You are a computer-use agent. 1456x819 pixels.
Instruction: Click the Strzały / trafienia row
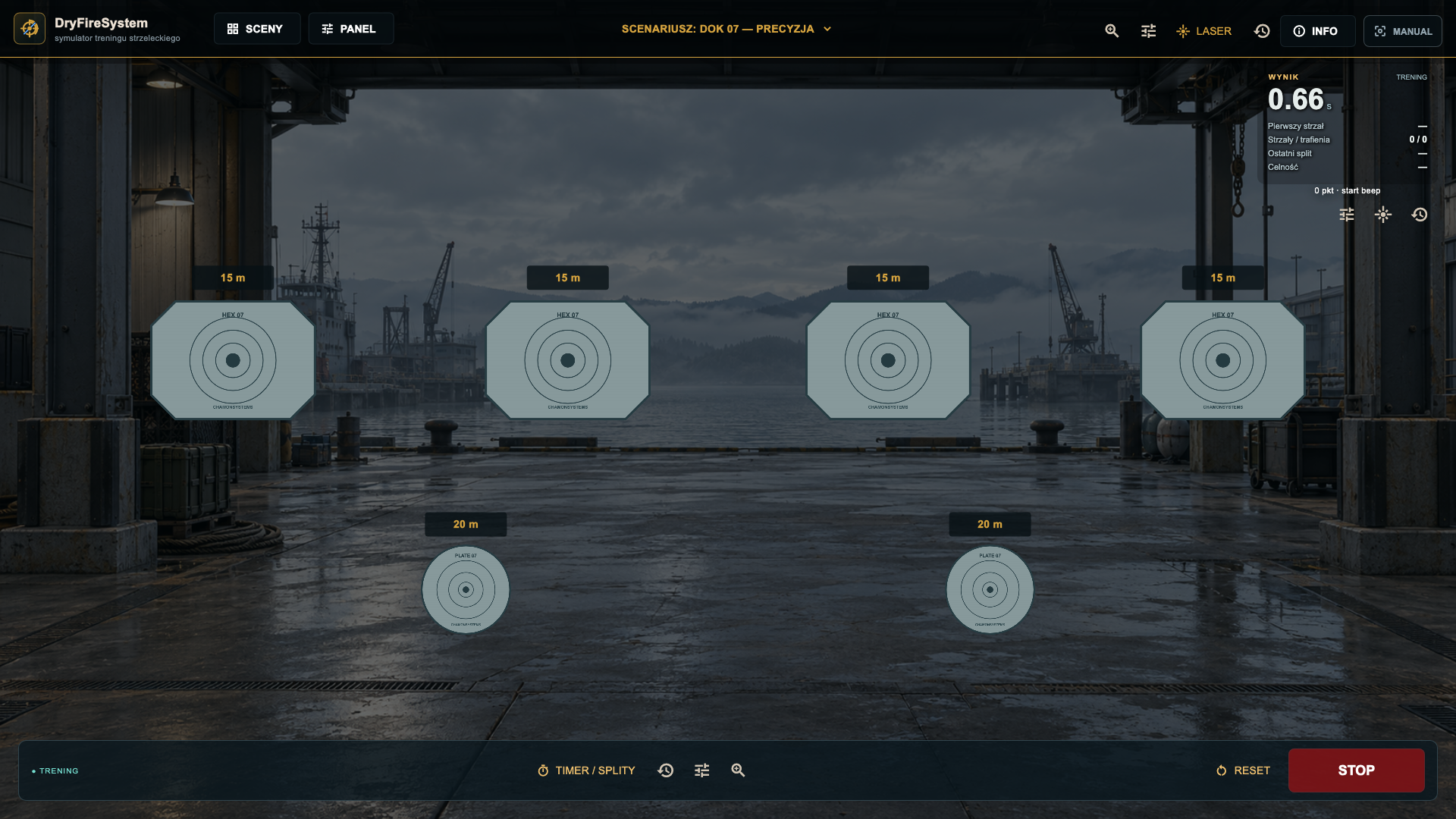[1348, 140]
